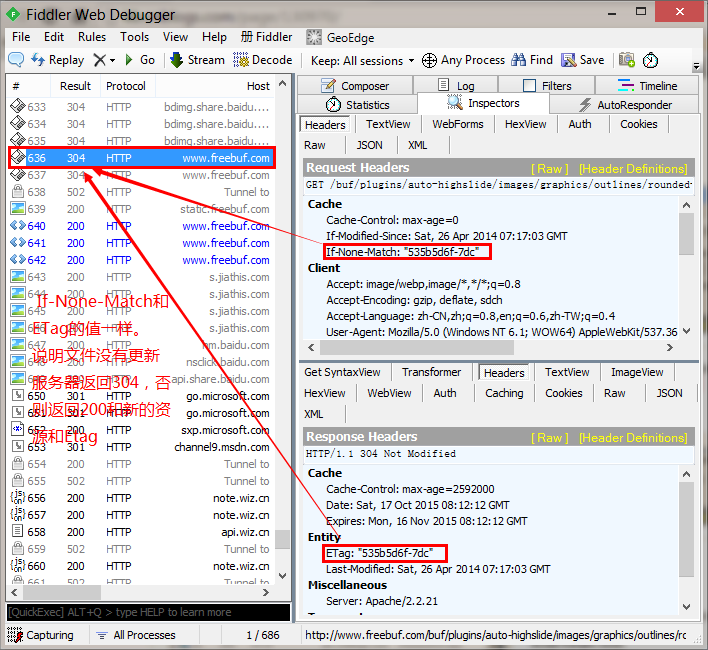
Task: Toggle the Decode option in toolbar
Action: click(x=262, y=60)
